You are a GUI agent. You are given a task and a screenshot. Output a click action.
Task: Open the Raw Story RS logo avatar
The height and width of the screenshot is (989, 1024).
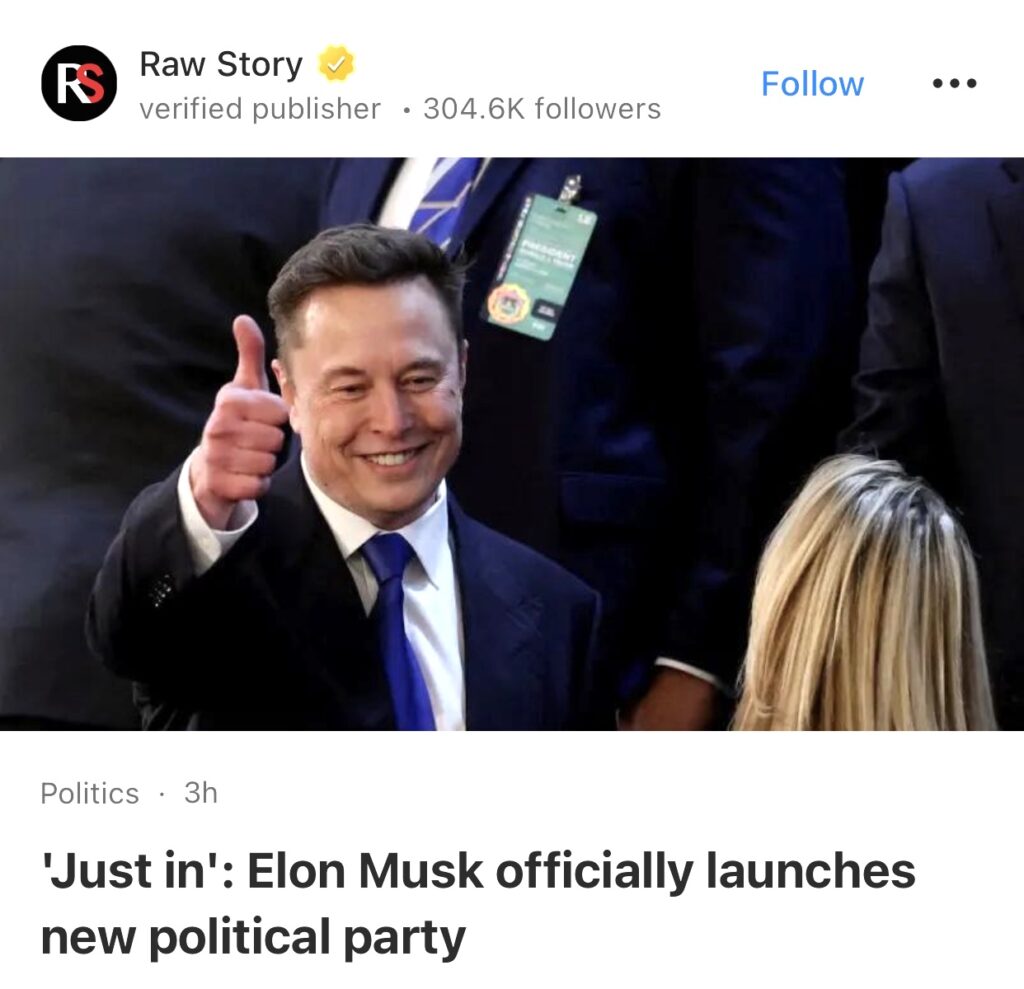[79, 83]
